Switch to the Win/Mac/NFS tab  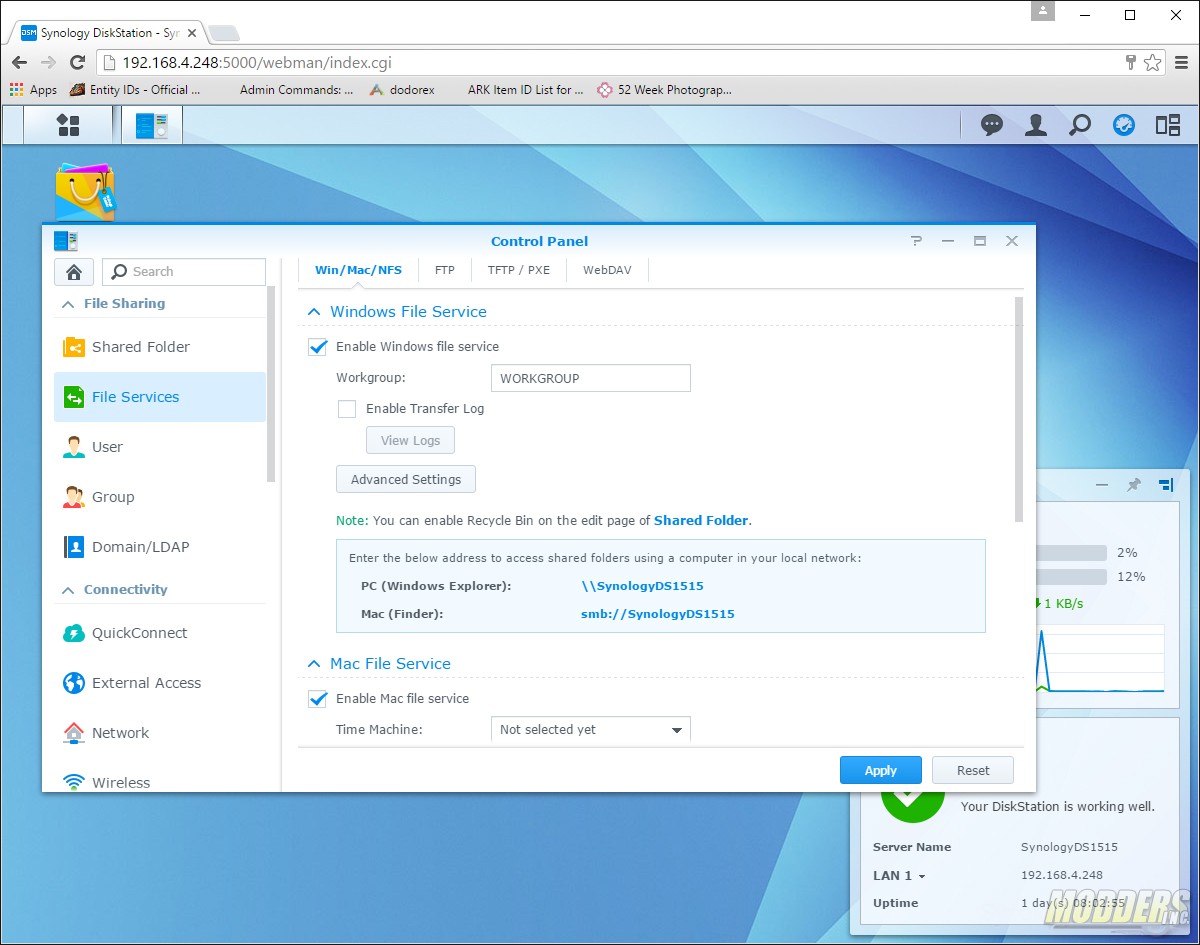[x=358, y=270]
